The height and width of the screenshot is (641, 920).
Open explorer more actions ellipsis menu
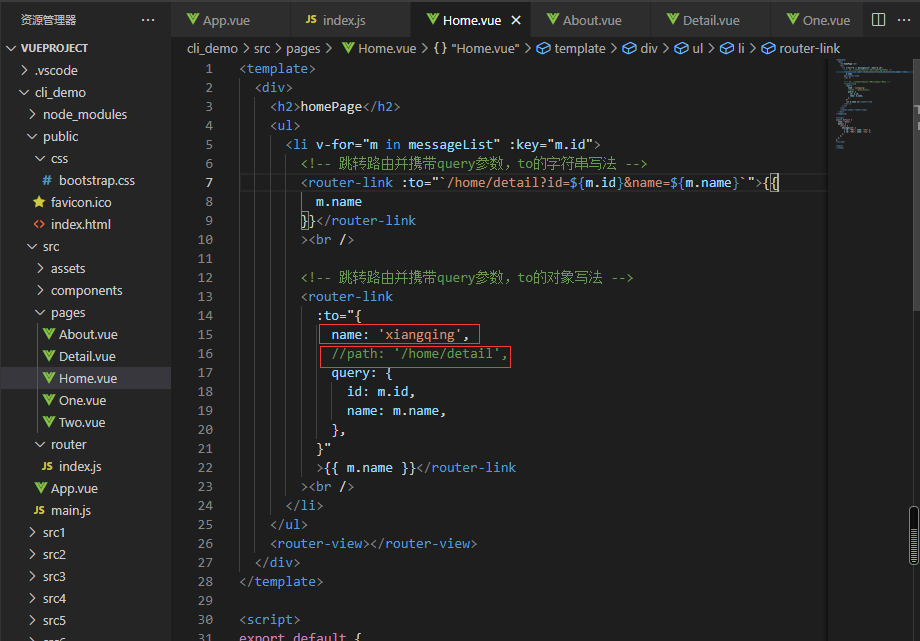[148, 20]
